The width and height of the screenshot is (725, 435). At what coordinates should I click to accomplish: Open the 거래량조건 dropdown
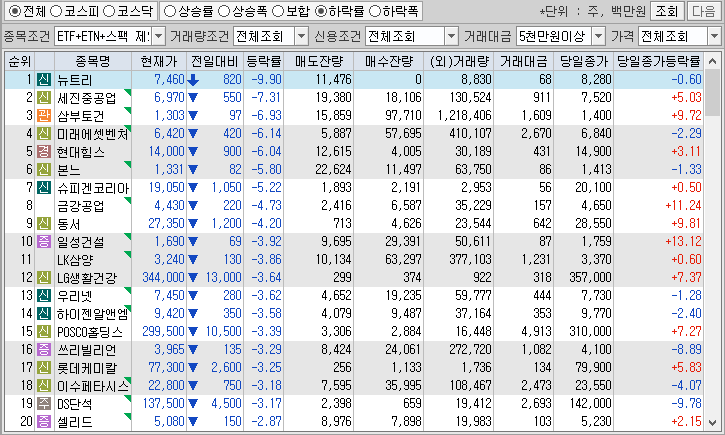pyautogui.click(x=301, y=36)
